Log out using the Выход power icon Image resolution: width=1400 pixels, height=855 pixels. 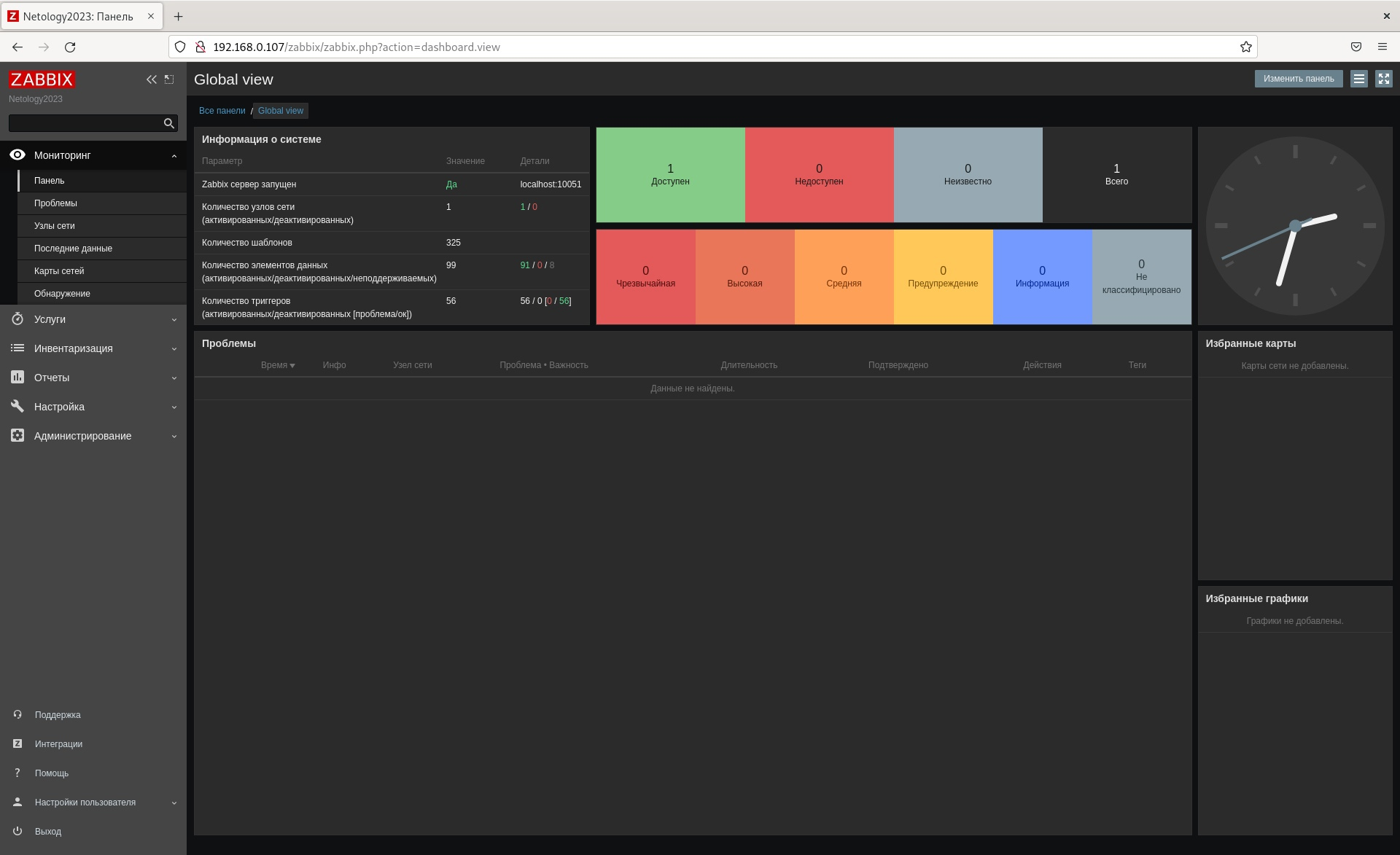17,831
